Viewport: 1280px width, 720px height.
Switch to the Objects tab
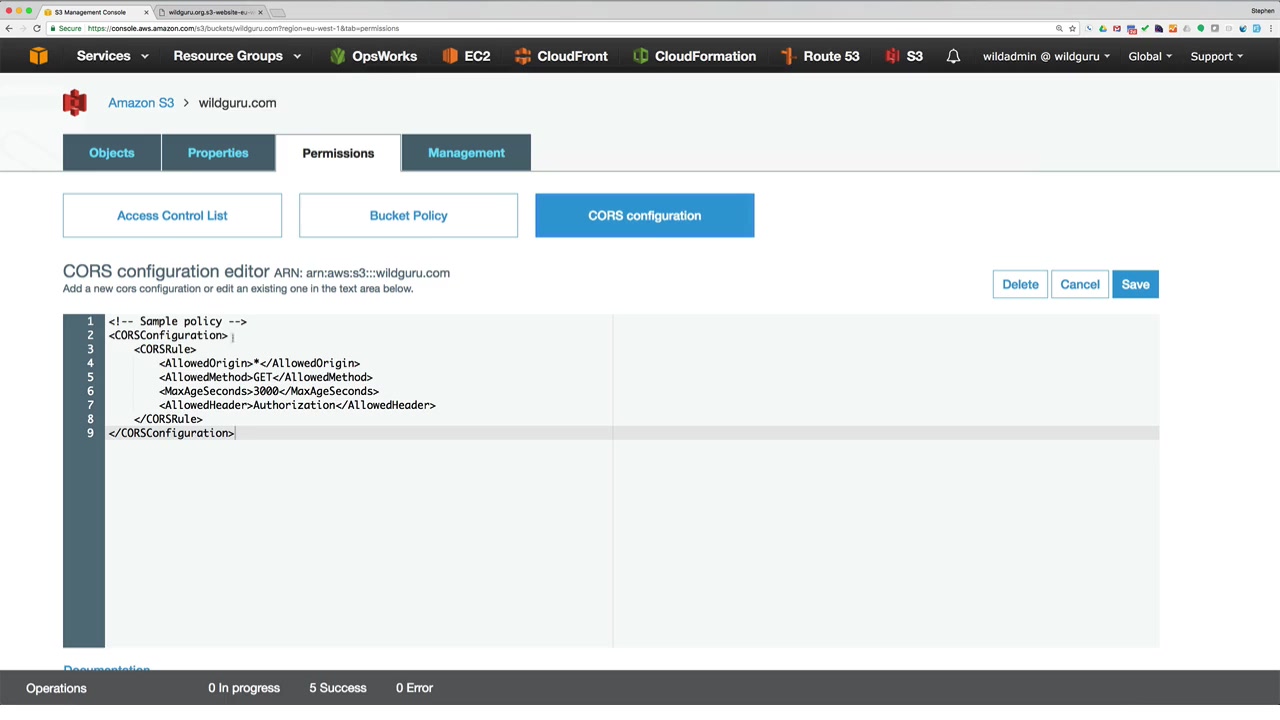pos(112,153)
